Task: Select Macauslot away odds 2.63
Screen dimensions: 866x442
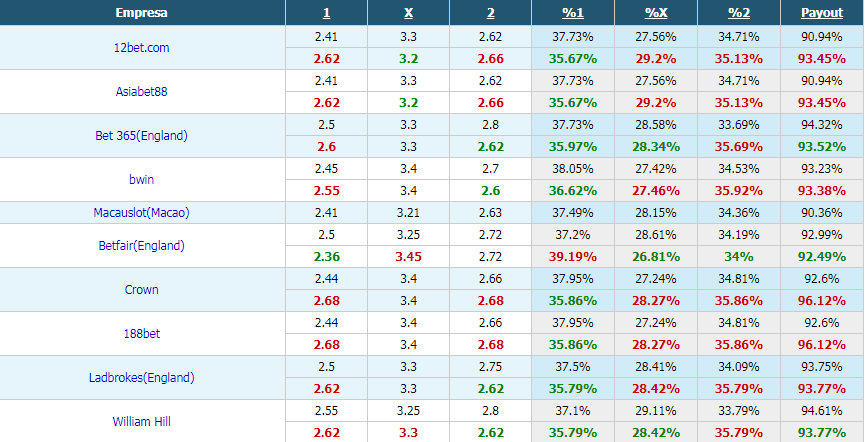Action: tap(490, 213)
